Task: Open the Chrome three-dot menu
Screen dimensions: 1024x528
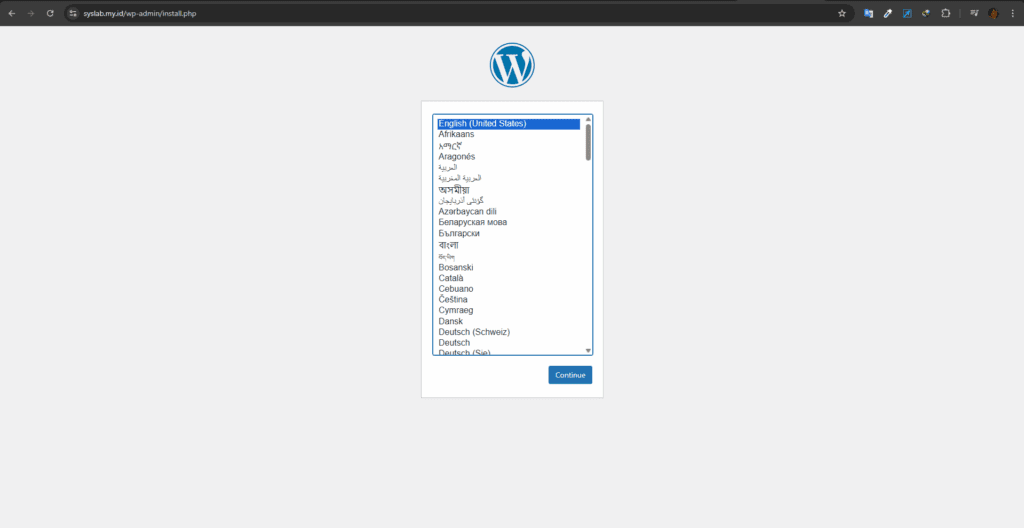Action: tap(1012, 13)
